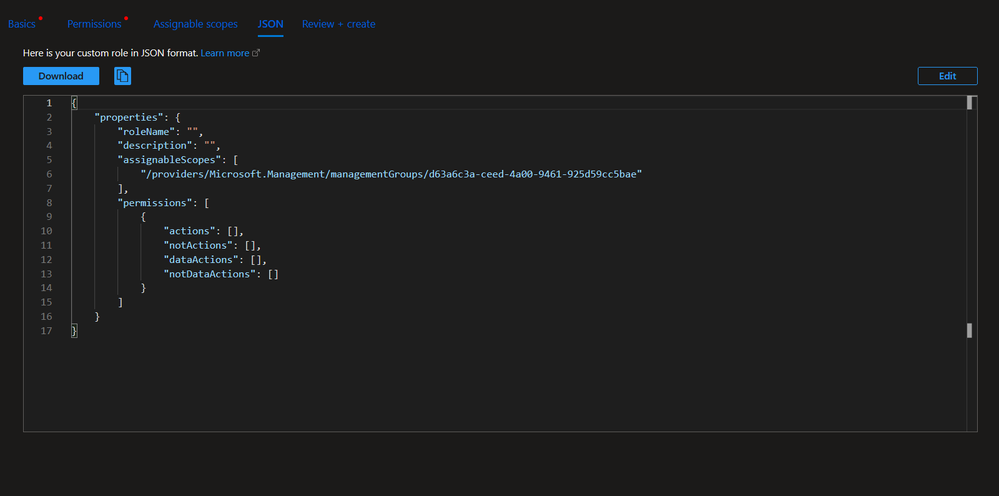The image size is (999, 496).
Task: Click the Download button
Action: 61,76
